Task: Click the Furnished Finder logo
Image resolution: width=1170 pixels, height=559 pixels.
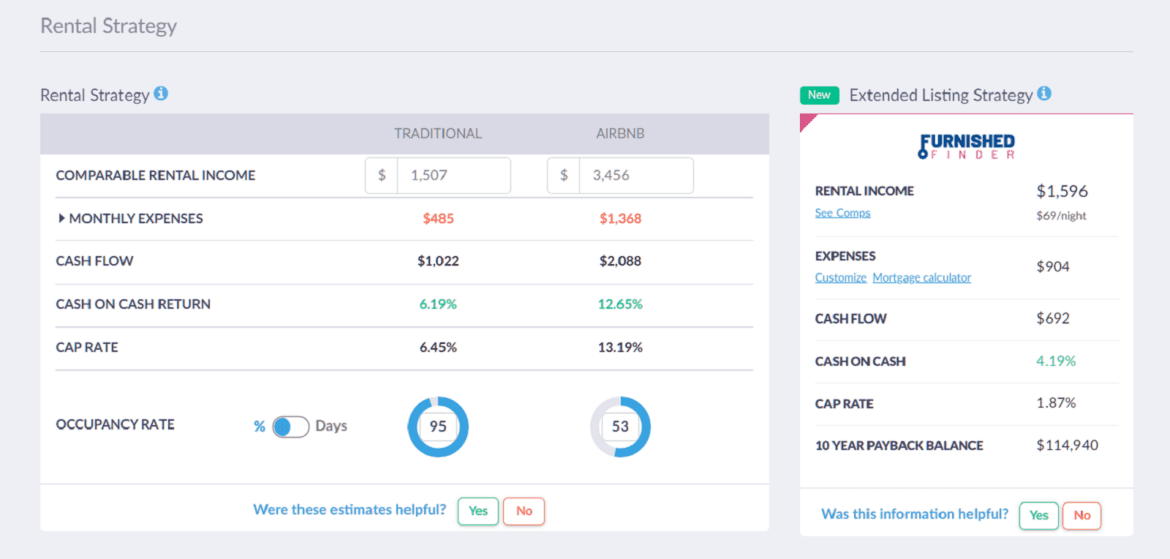Action: 966,147
